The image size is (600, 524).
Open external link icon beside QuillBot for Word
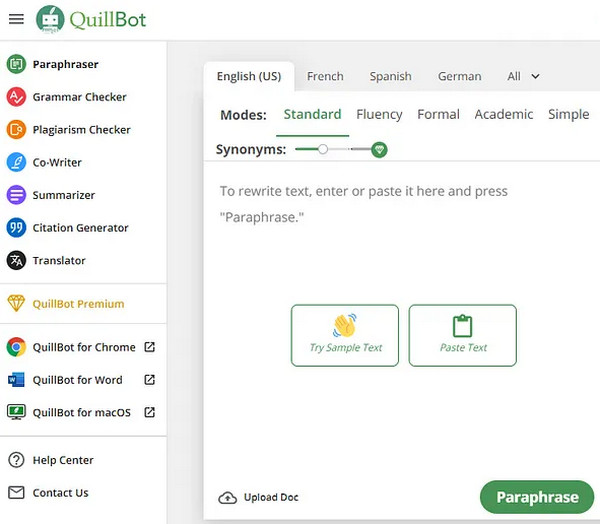pyautogui.click(x=149, y=379)
